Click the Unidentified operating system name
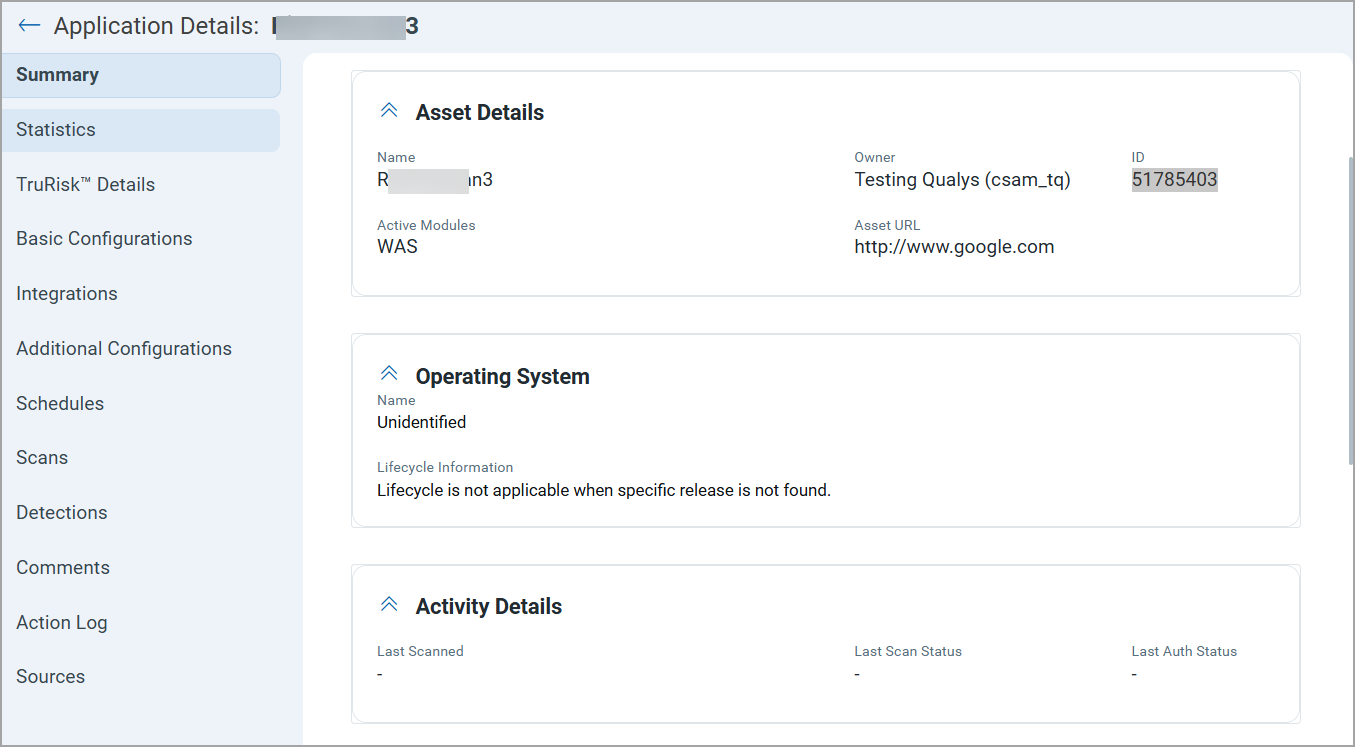The width and height of the screenshot is (1355, 747). click(x=421, y=423)
